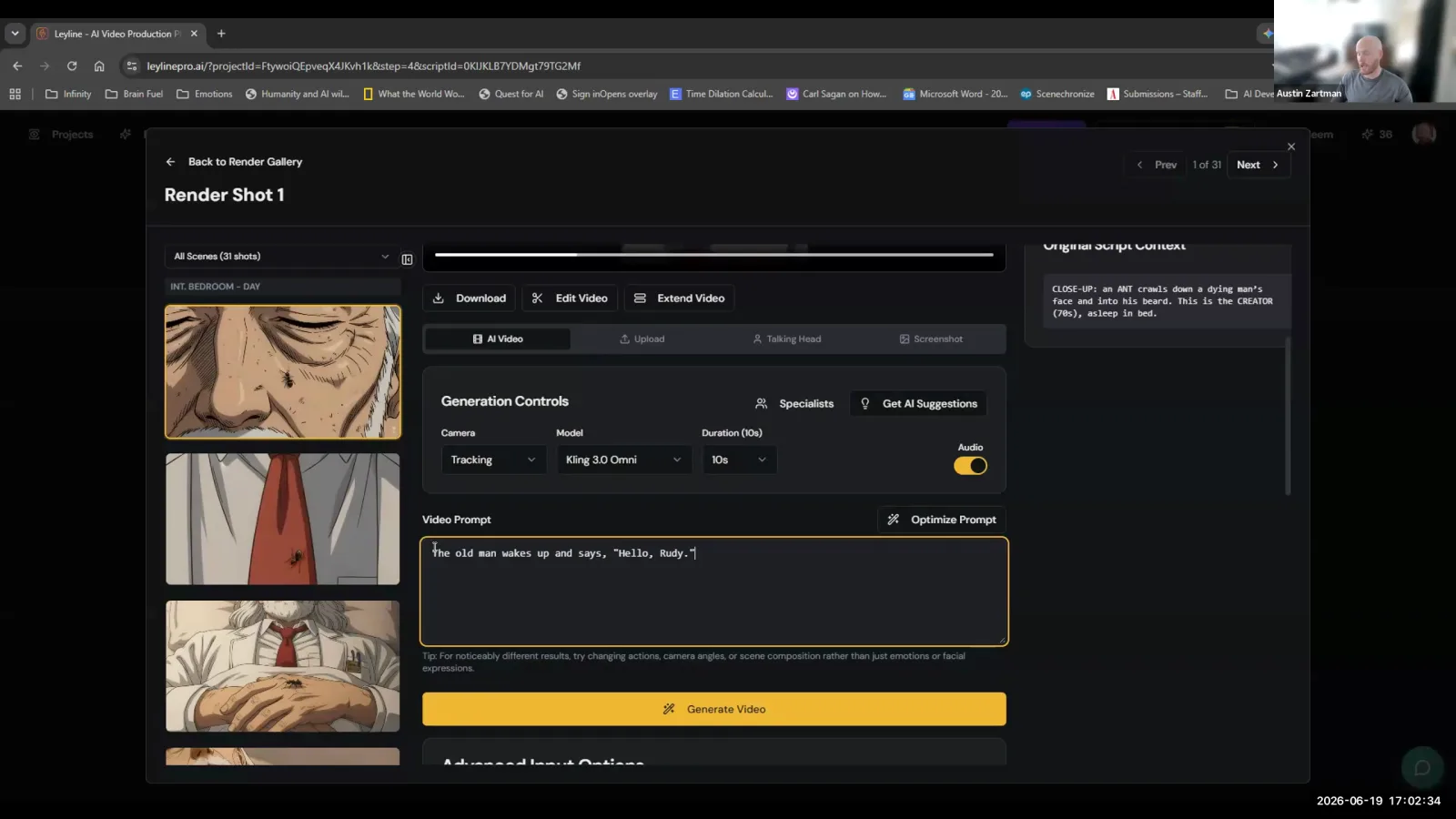Reload the Leyline page
Screen dimensions: 1456x819
pos(72,66)
